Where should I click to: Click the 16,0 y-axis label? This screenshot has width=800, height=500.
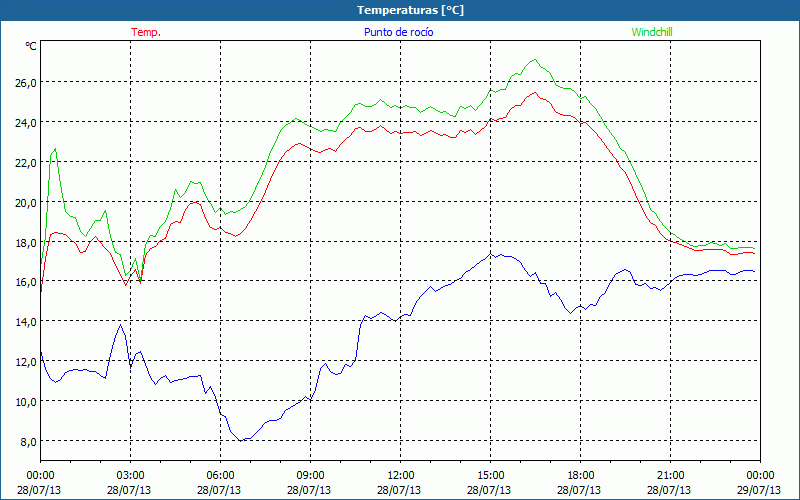click(26, 282)
